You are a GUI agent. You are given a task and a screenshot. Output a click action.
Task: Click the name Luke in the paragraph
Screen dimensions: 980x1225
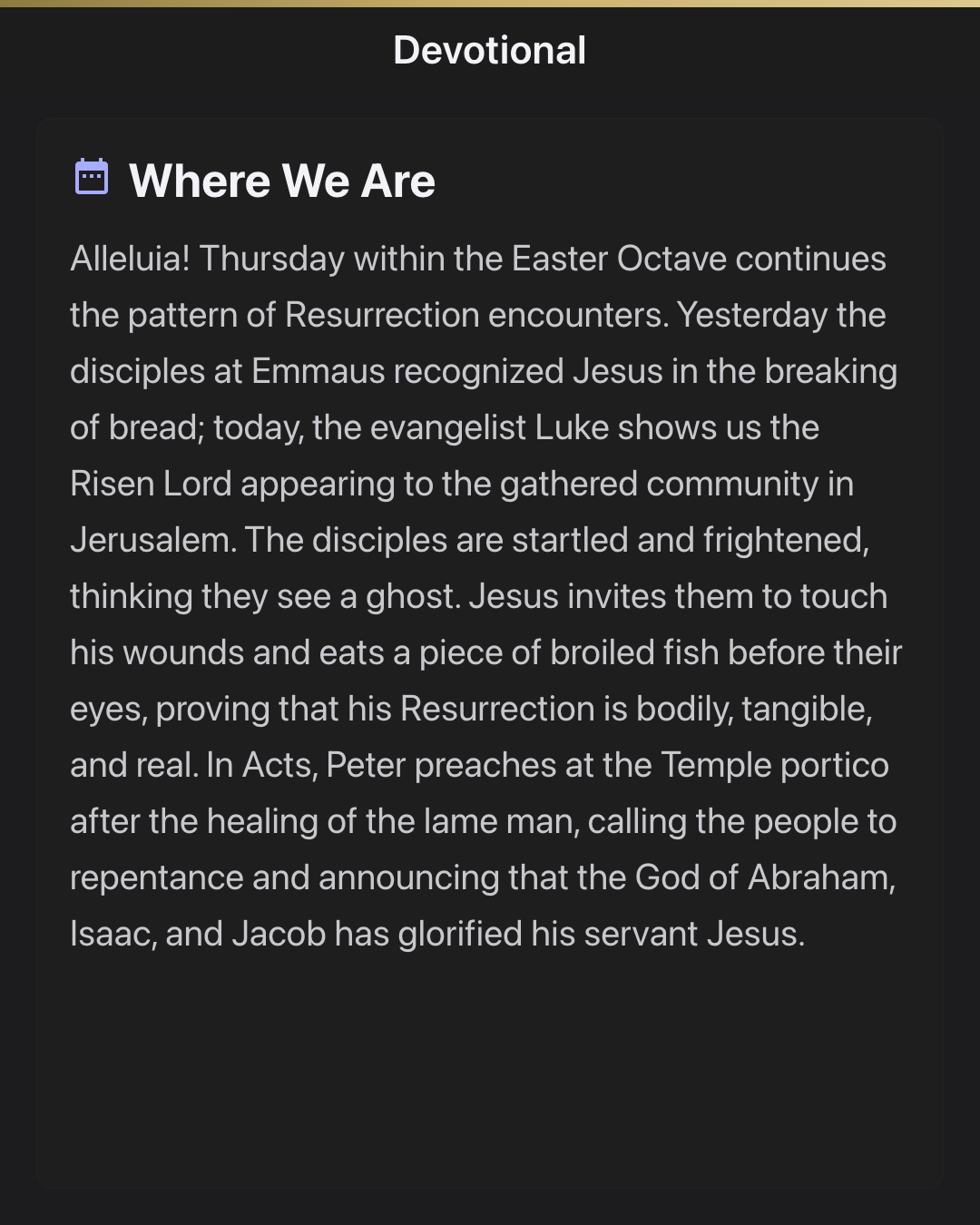click(x=572, y=427)
